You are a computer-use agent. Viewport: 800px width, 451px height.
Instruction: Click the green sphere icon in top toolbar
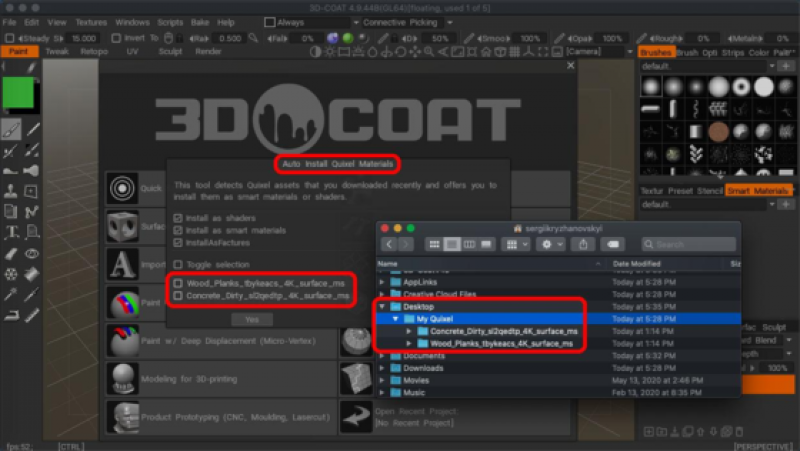348,38
